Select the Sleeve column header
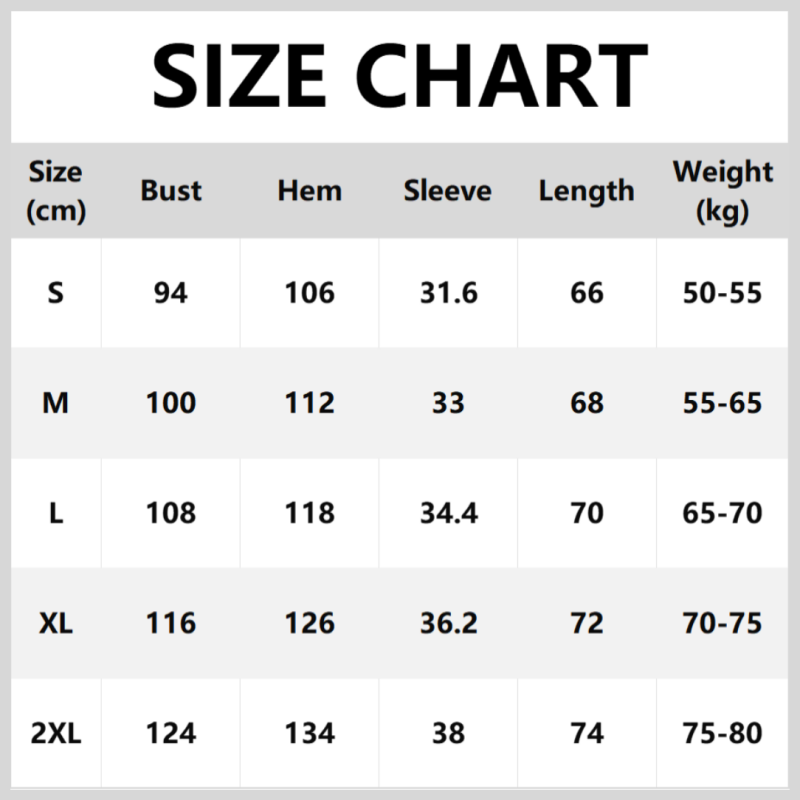 tap(448, 190)
